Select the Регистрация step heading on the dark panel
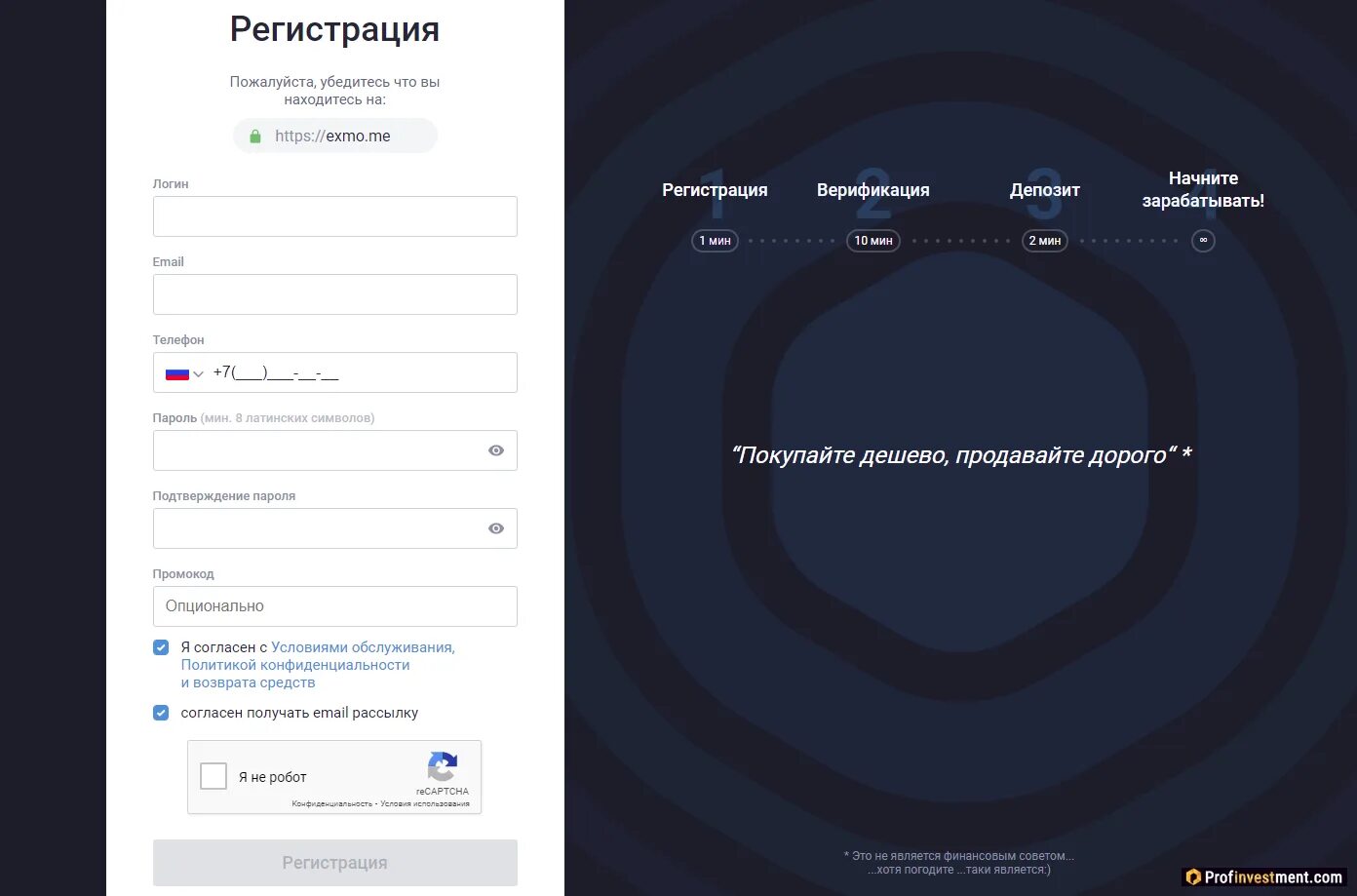 coord(715,190)
